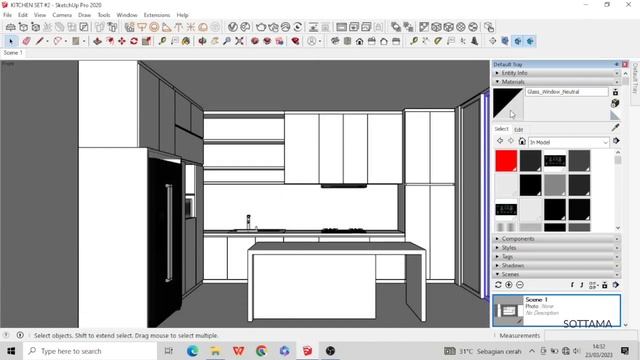Viewport: 640px width, 360px height.
Task: Open Task View in the taskbar
Action: (x=169, y=351)
